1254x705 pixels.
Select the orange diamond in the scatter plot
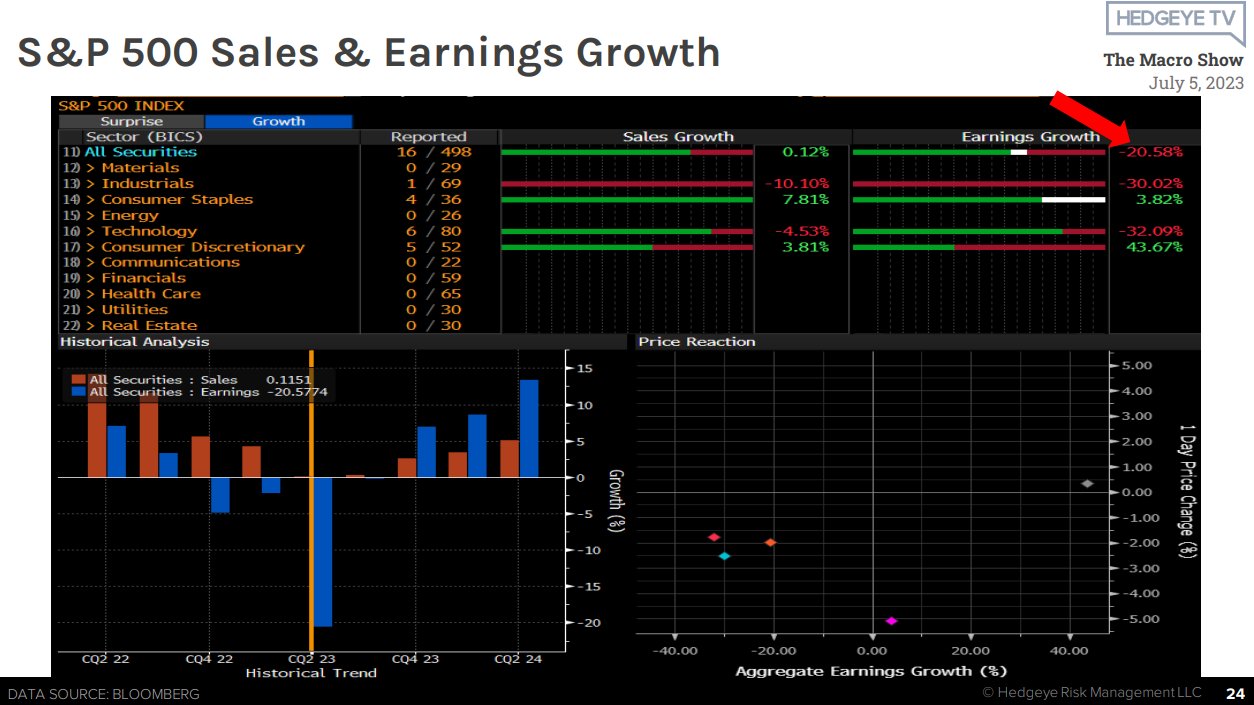pos(770,542)
